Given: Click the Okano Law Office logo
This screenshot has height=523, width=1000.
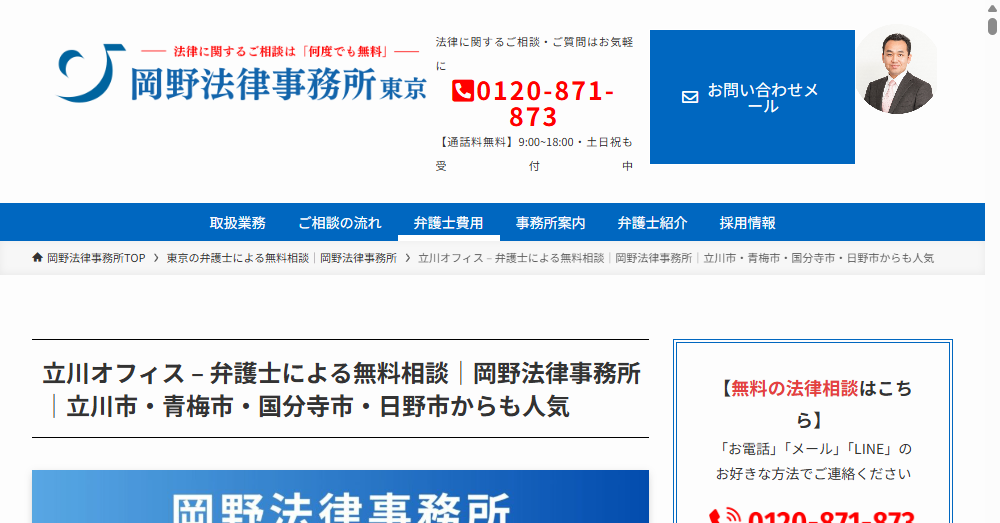Looking at the screenshot, I should click(x=240, y=74).
